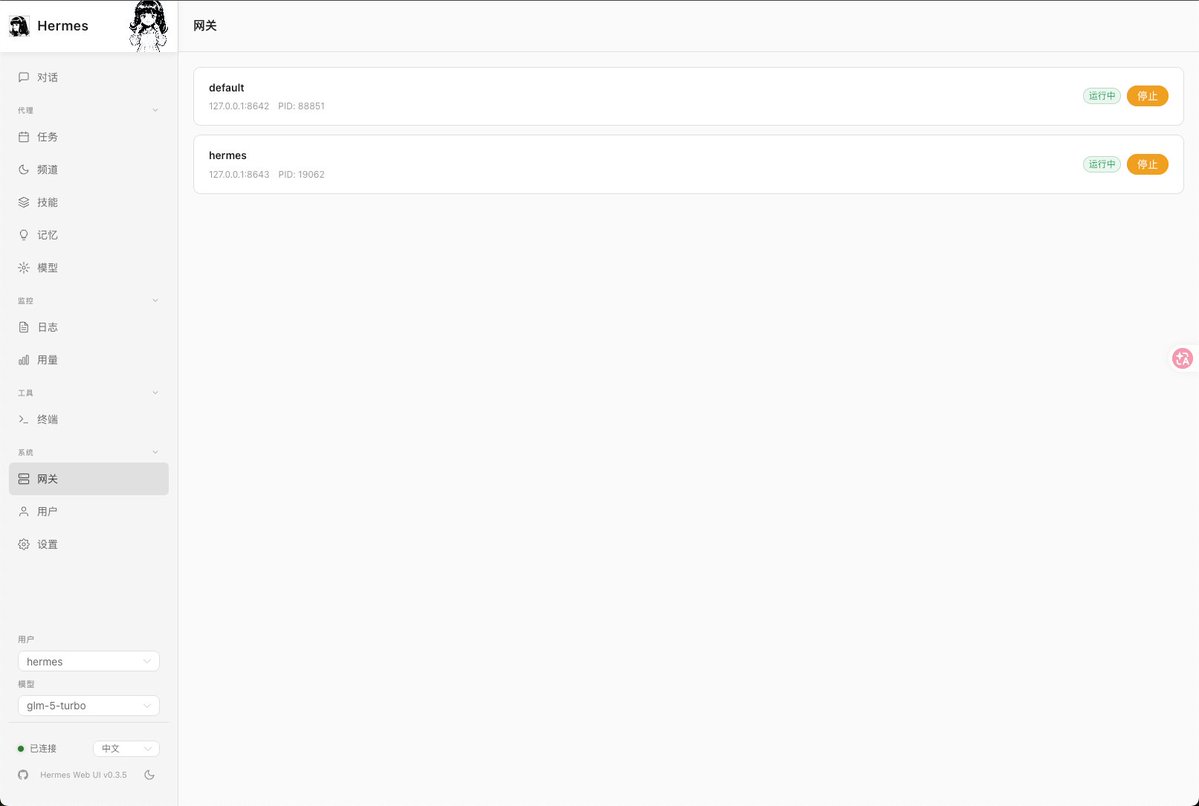Open the 技能 menu item
This screenshot has width=1199, height=806.
pyautogui.click(x=89, y=203)
